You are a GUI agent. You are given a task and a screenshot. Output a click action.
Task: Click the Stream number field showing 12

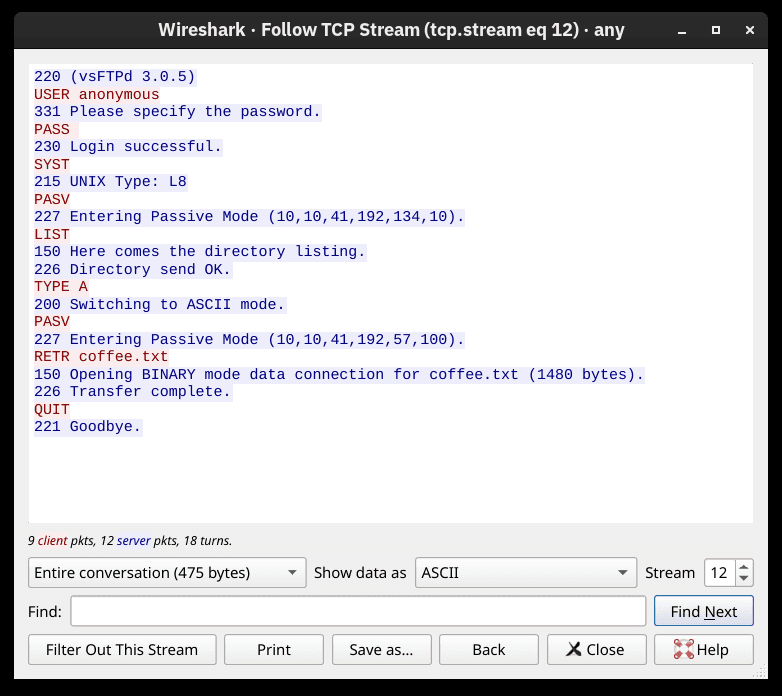(719, 573)
